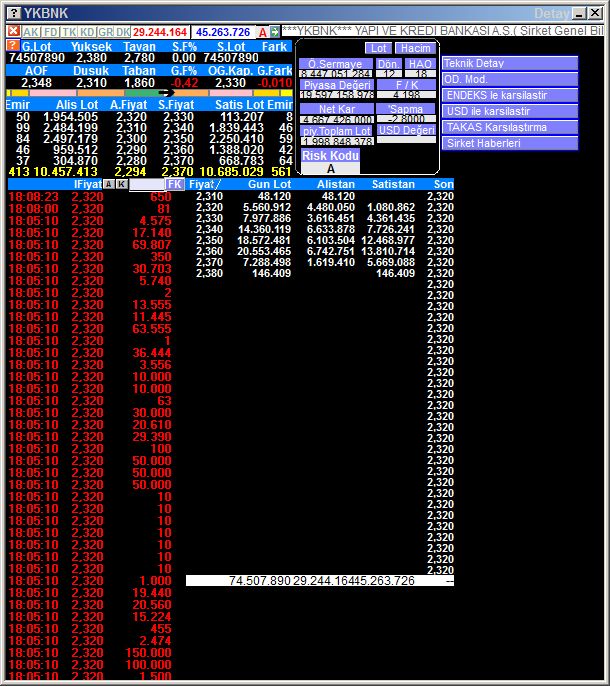Click the green arrow icon in toolbar
This screenshot has height=686, width=610.
(x=274, y=32)
